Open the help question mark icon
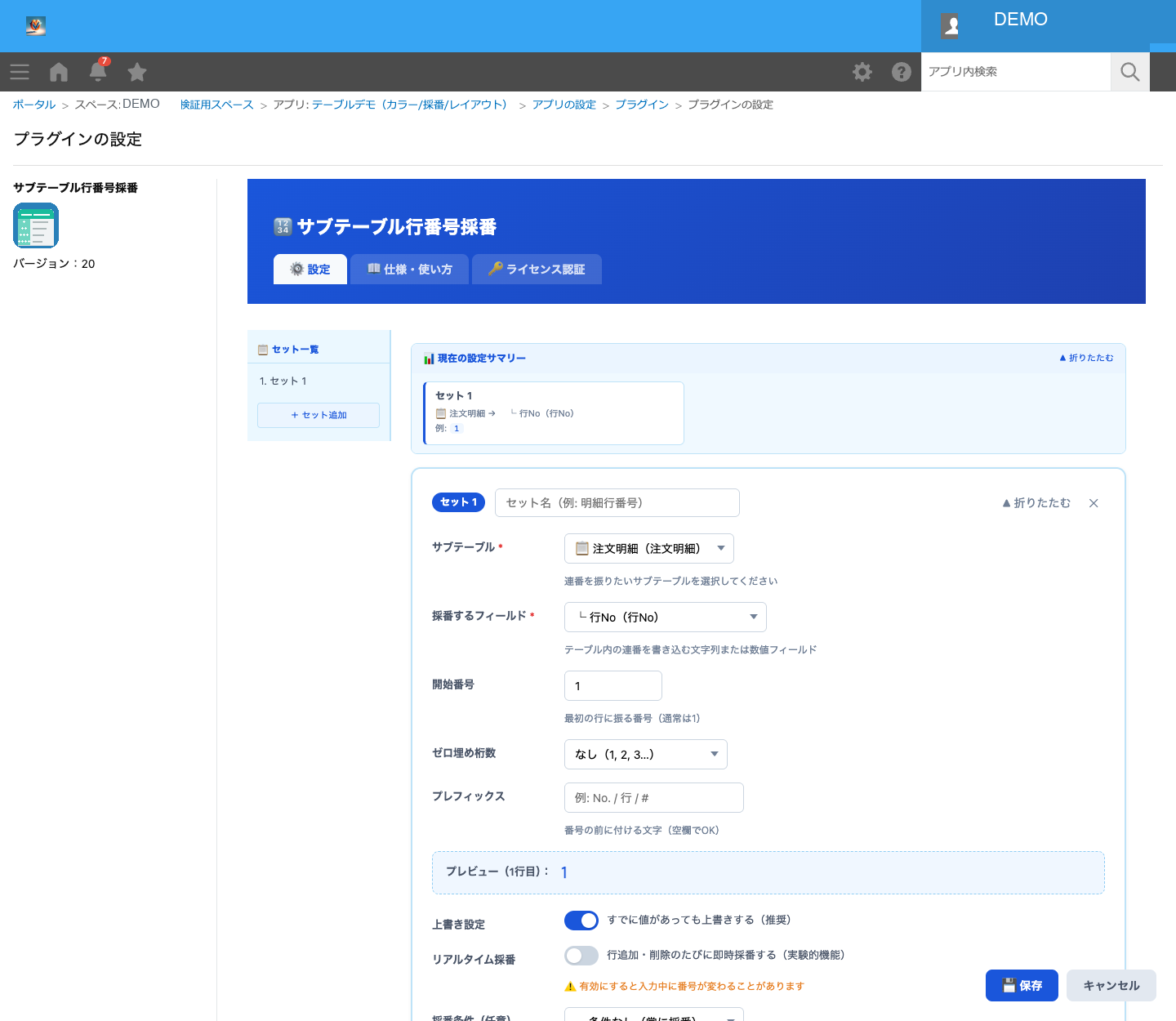This screenshot has width=1176, height=1021. click(902, 72)
